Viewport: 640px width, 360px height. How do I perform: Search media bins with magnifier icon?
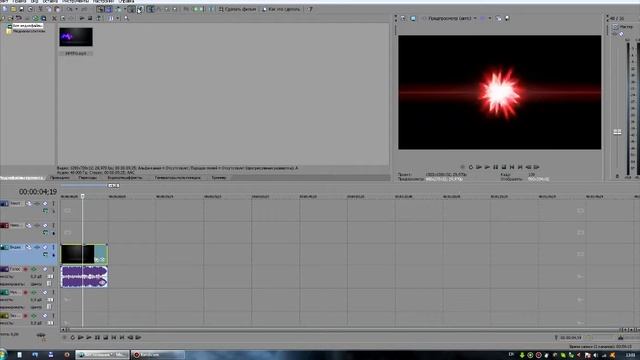coord(126,18)
